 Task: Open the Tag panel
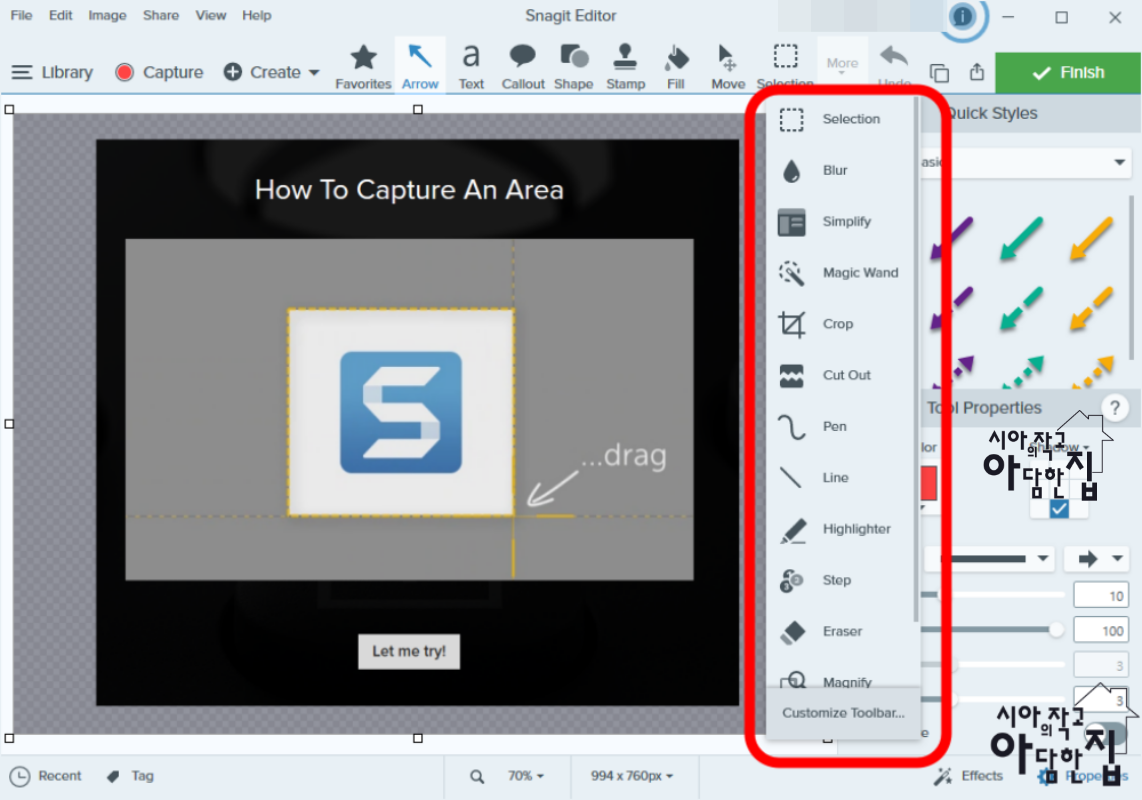point(130,776)
